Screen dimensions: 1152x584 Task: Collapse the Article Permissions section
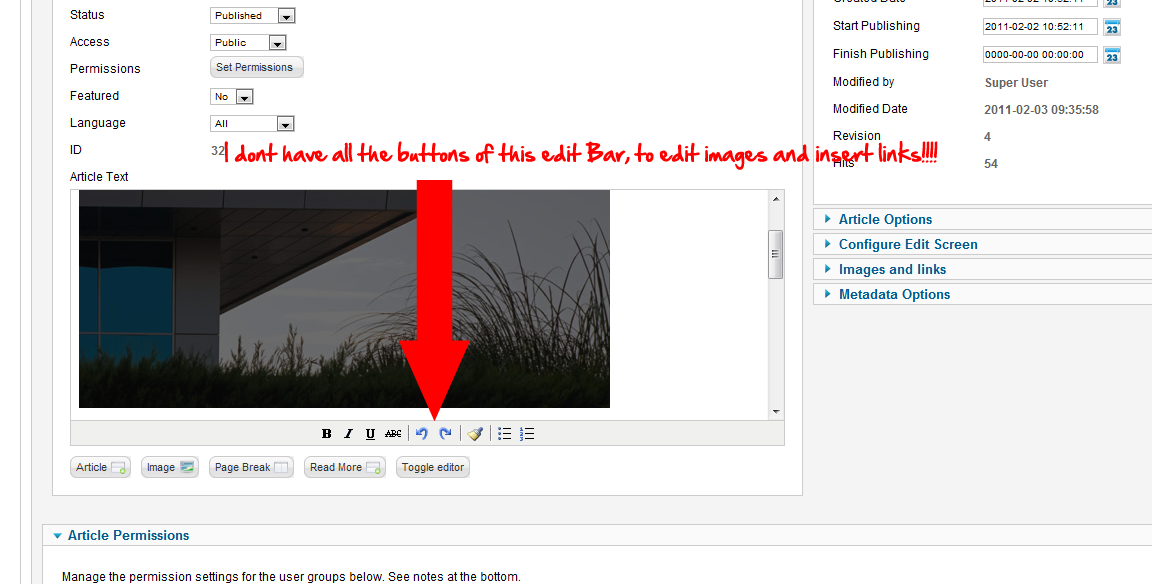[128, 536]
